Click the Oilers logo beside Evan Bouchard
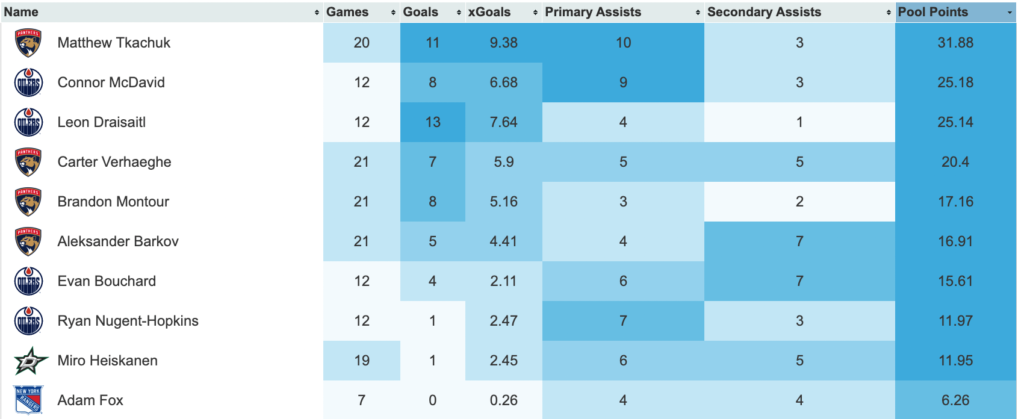This screenshot has height=419, width=1024. [x=28, y=281]
